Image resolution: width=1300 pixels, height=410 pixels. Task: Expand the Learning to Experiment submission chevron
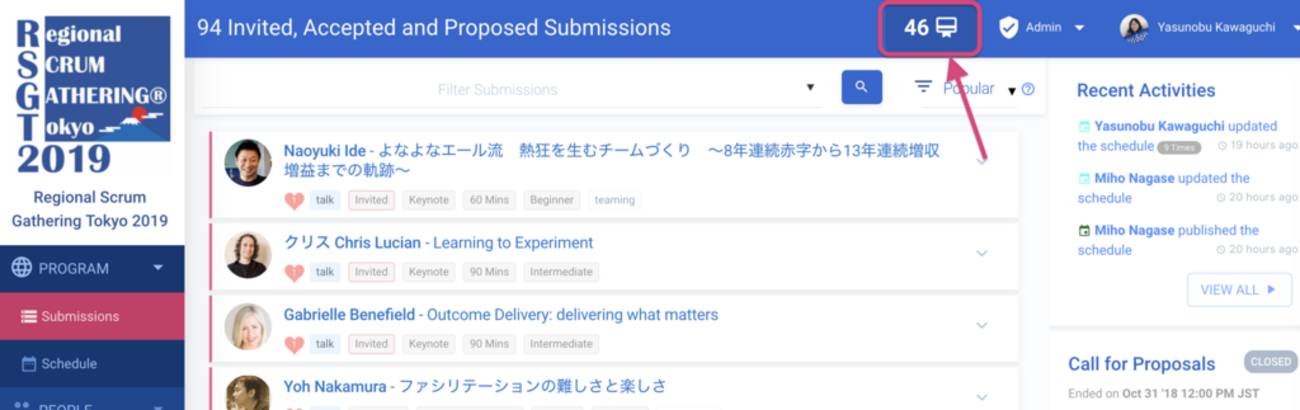click(x=982, y=254)
